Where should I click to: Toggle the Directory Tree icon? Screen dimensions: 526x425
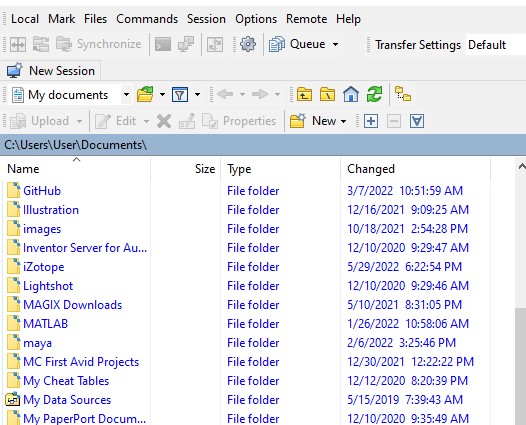click(x=403, y=94)
